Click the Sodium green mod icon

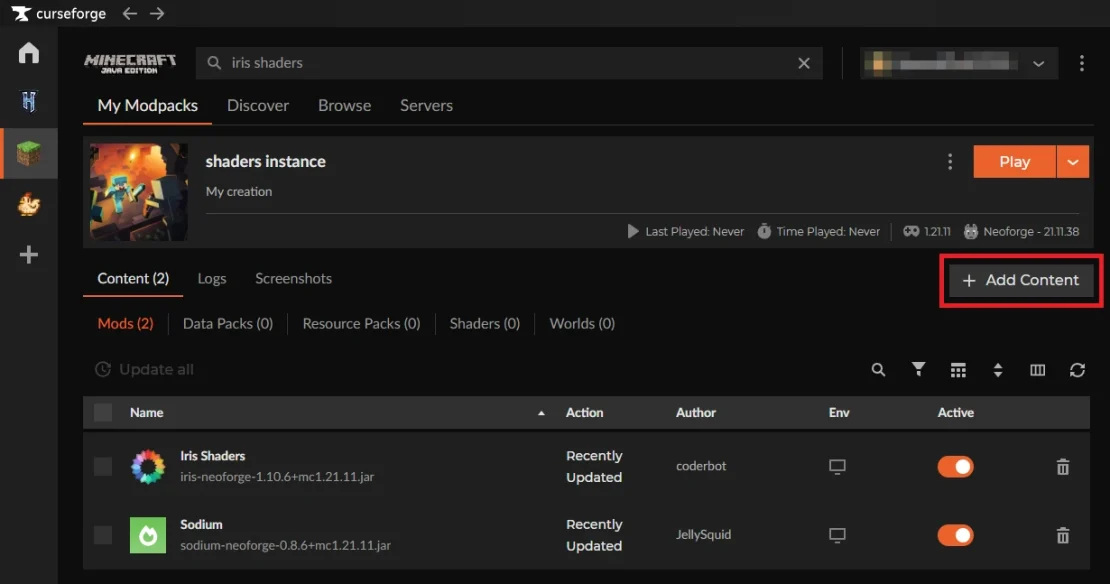click(x=148, y=535)
